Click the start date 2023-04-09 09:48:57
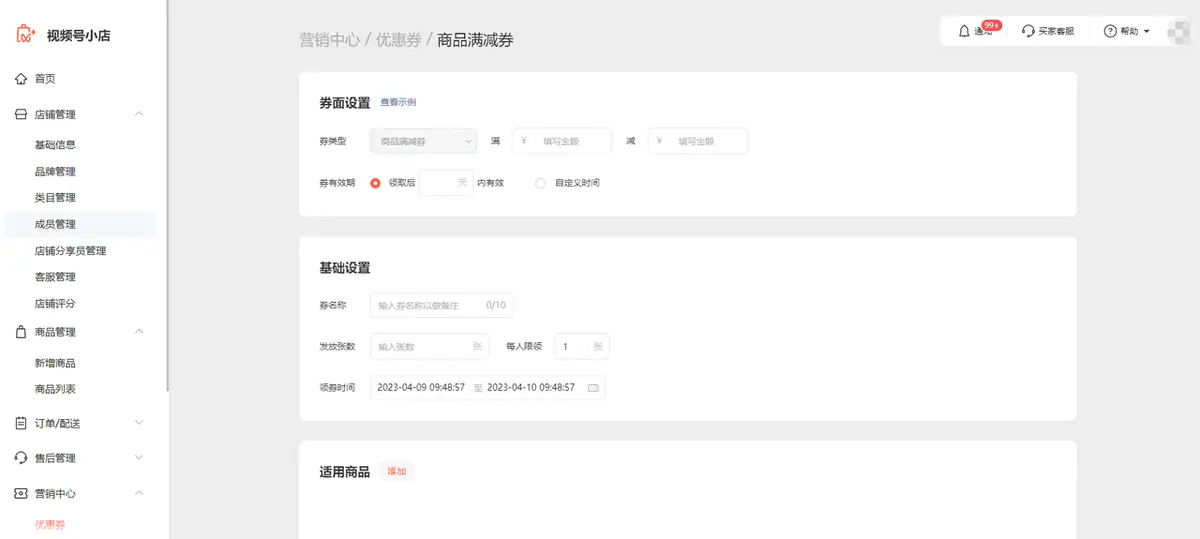This screenshot has height=539, width=1200. point(421,387)
